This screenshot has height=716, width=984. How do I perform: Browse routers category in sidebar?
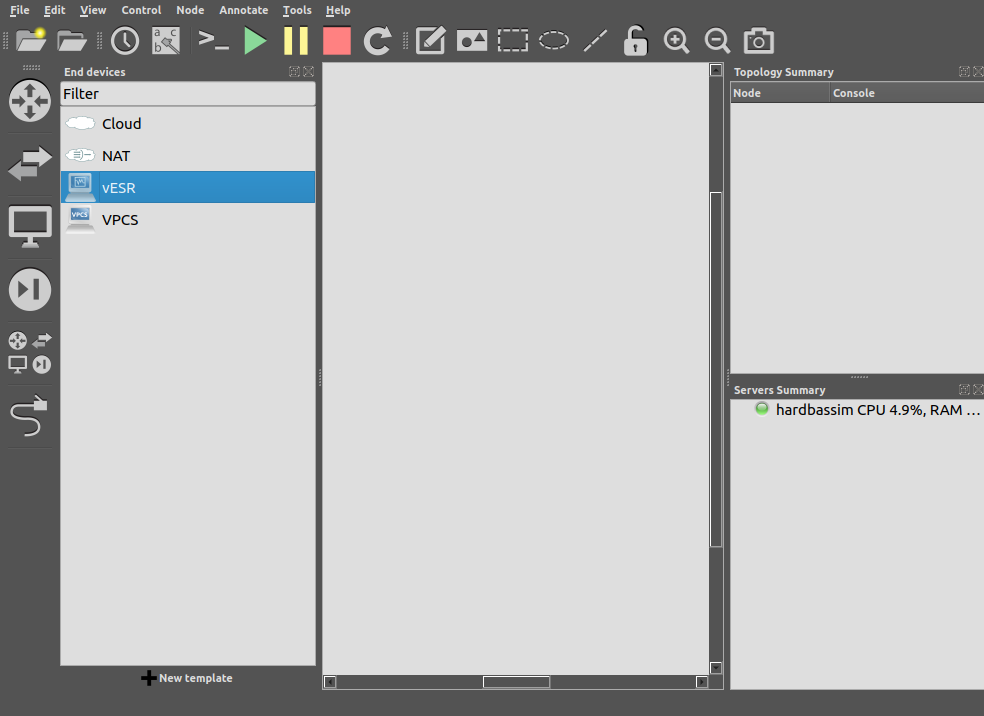tap(30, 101)
